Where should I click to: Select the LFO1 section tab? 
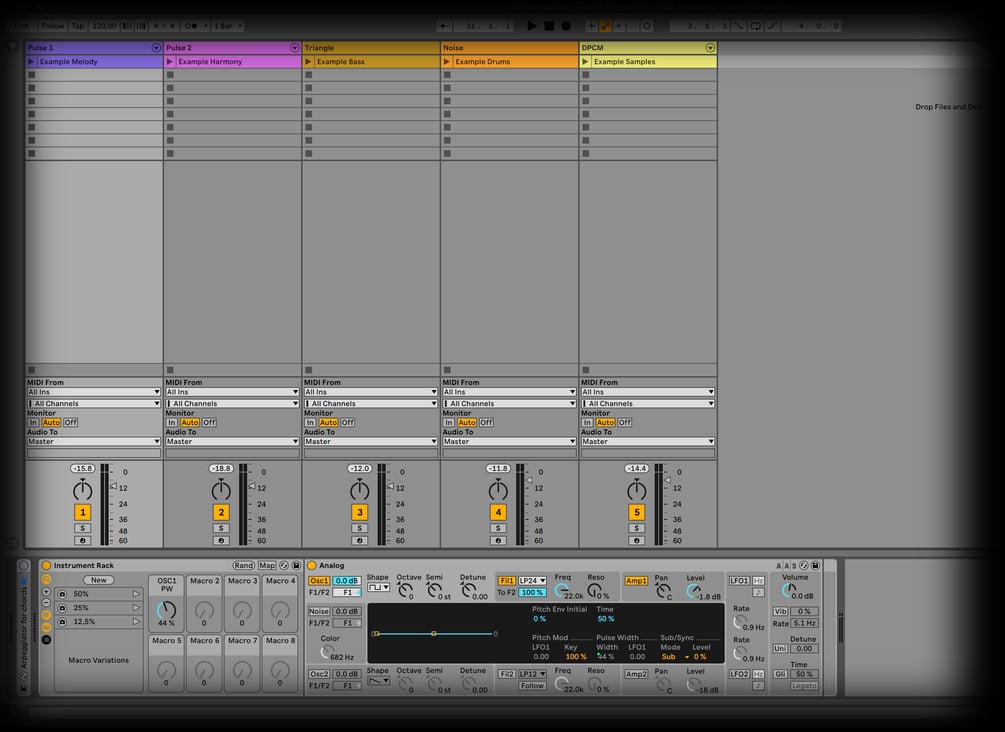739,581
